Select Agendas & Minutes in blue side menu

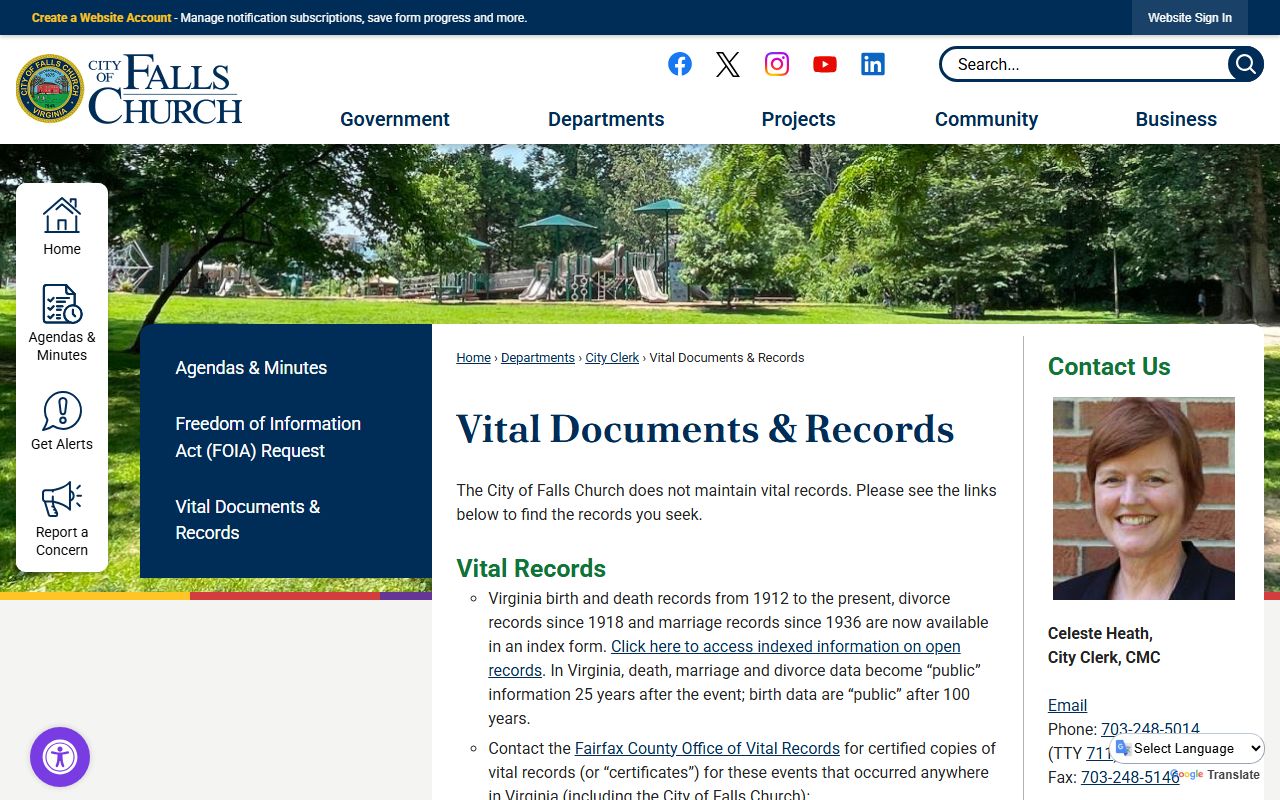click(x=251, y=368)
